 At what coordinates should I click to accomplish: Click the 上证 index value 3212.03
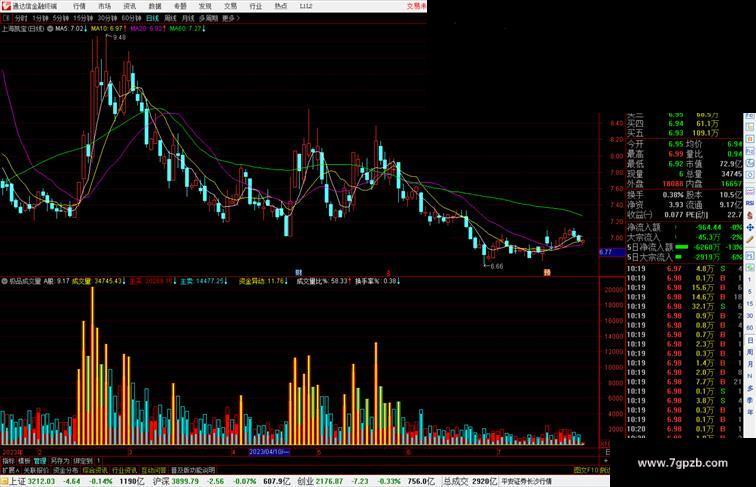click(x=41, y=481)
